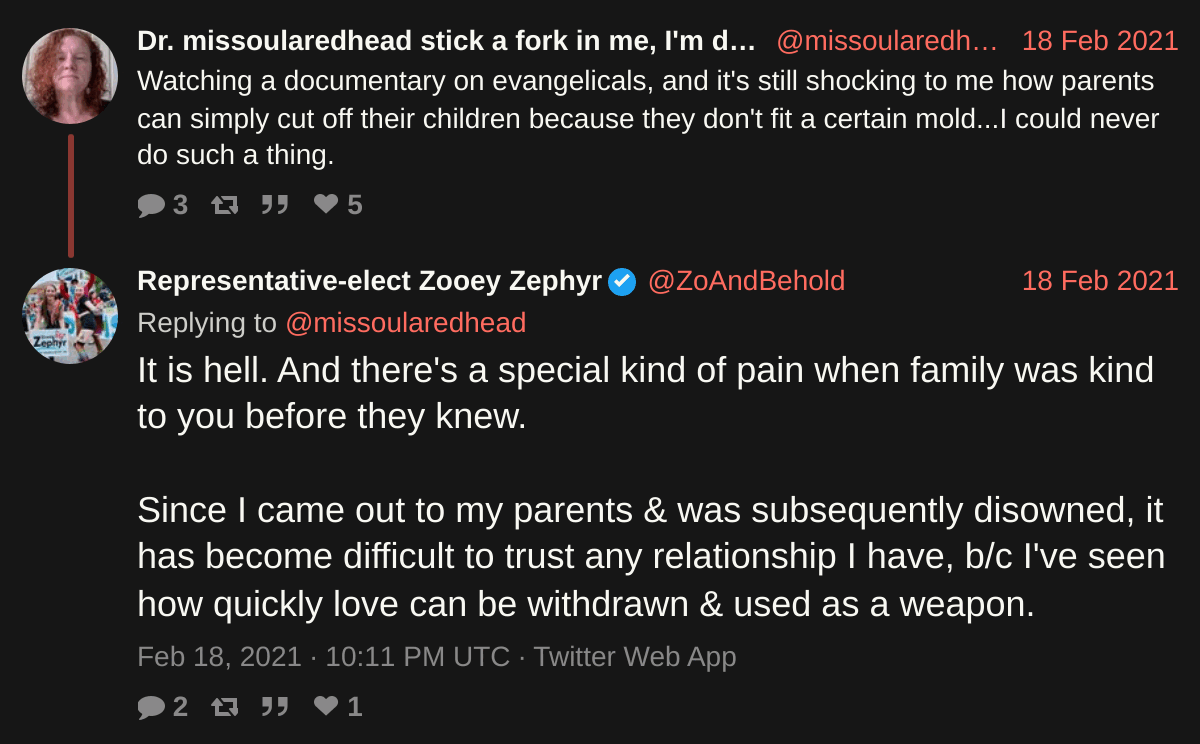Click the blue verified badge

pos(622,282)
